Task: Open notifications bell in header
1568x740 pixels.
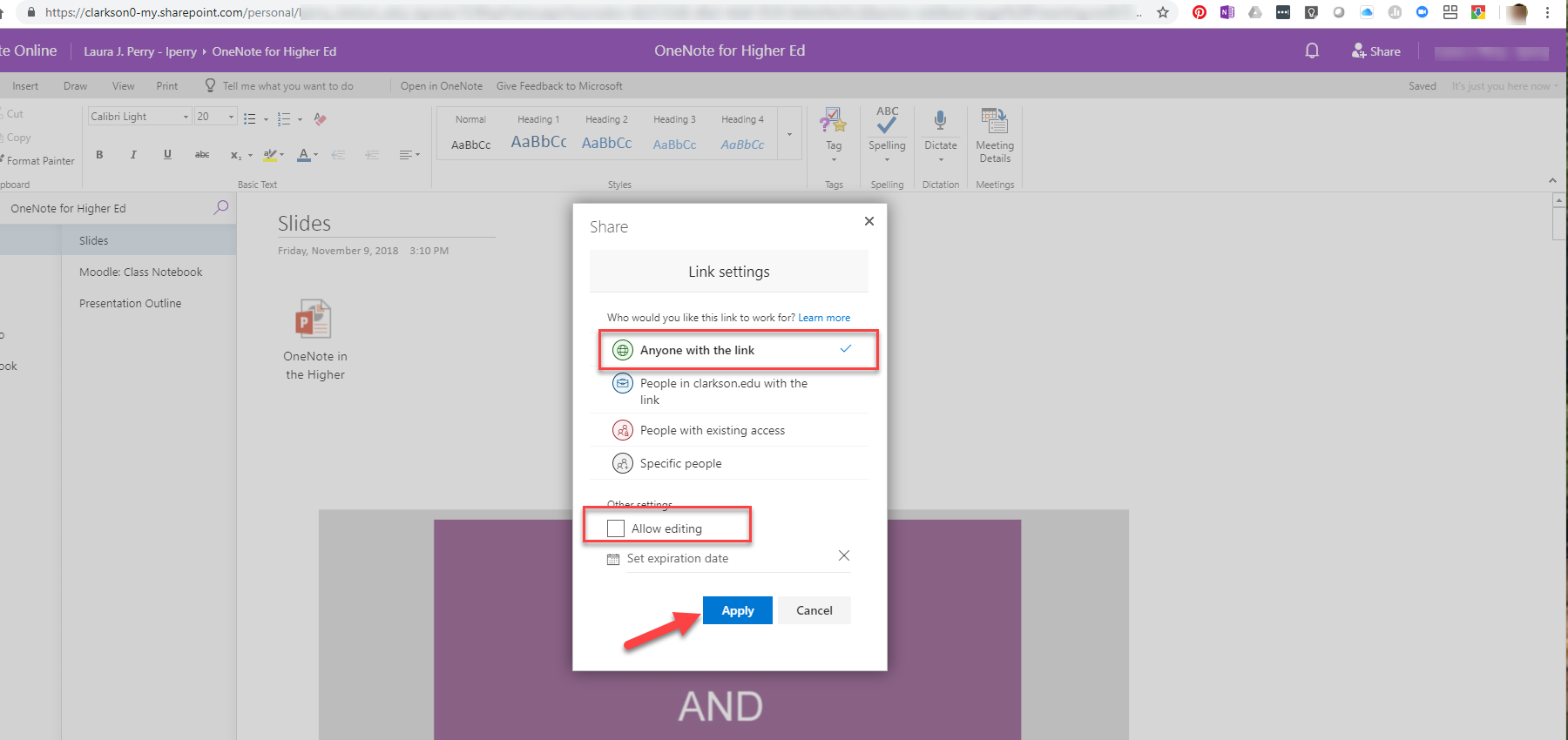Action: pyautogui.click(x=1312, y=50)
